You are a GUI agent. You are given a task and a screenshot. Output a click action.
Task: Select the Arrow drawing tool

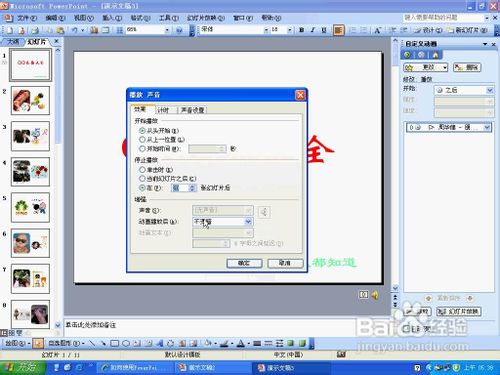[103, 343]
